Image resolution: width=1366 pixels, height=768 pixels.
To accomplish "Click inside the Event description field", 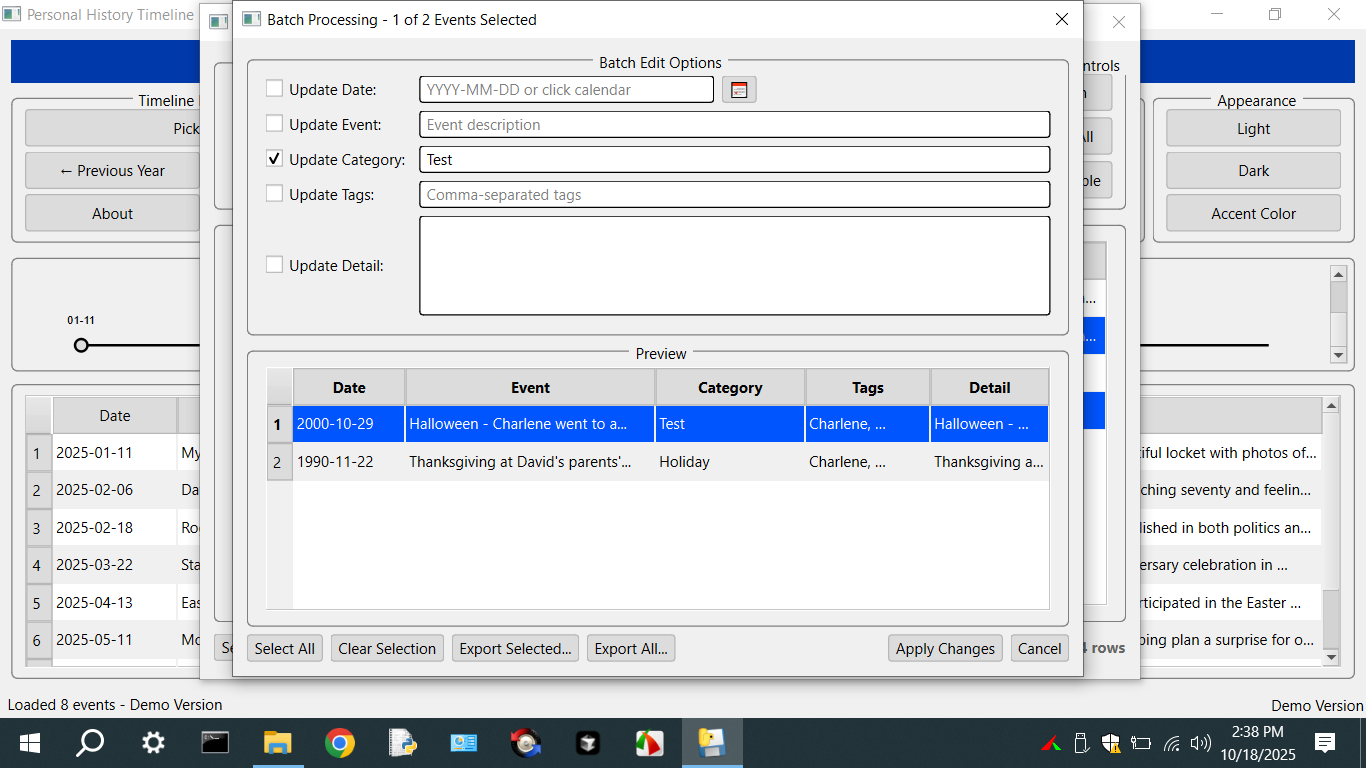I will click(734, 125).
